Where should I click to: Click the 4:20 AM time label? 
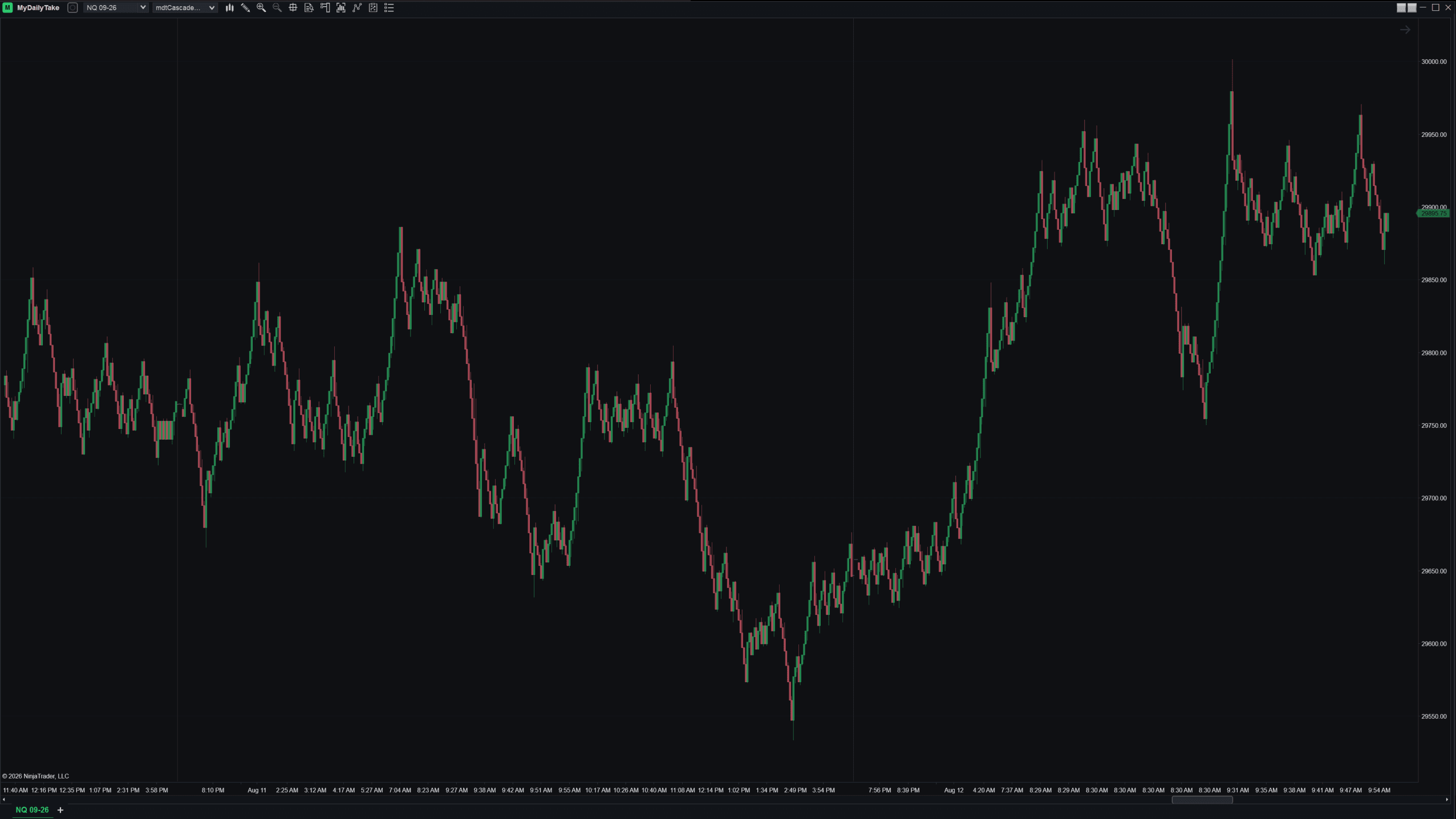(983, 790)
